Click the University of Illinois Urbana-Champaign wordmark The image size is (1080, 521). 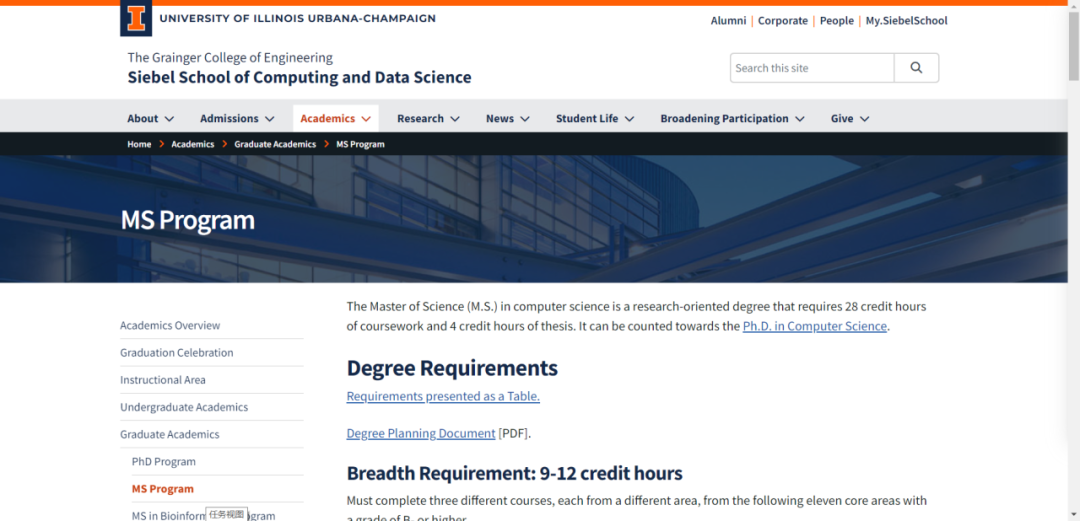click(x=298, y=19)
